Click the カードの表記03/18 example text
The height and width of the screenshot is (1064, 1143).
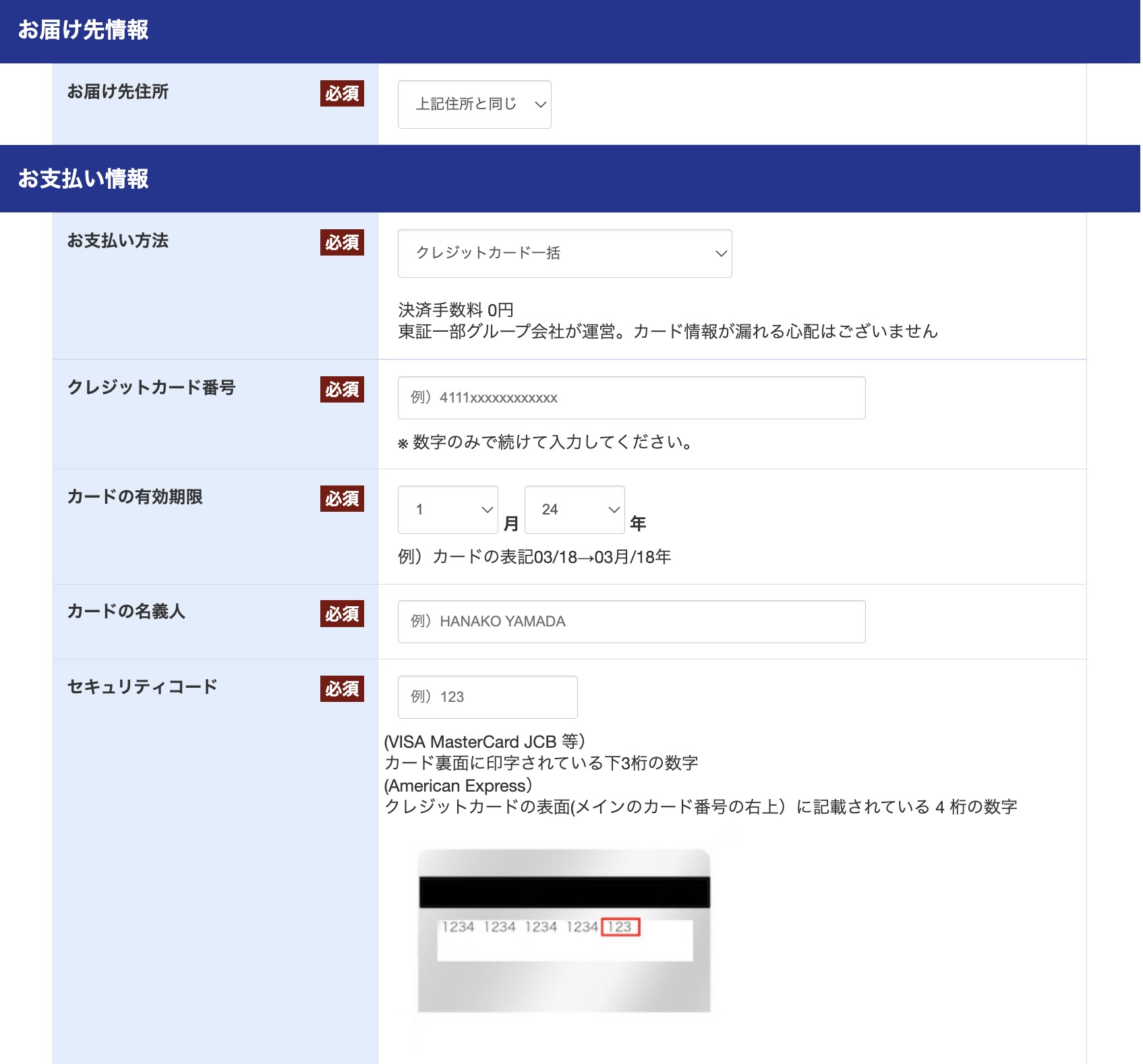(535, 557)
